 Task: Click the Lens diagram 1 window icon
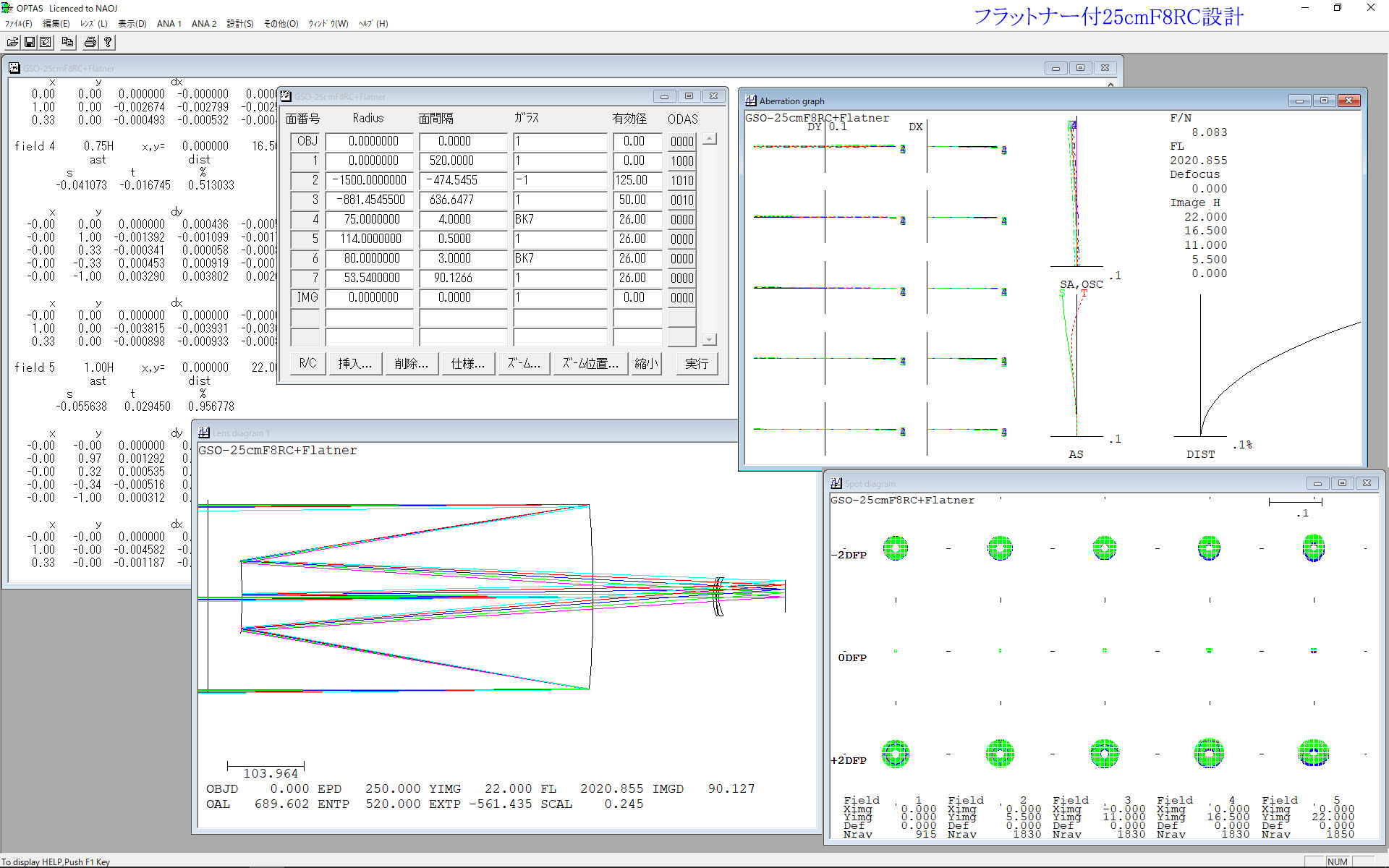204,433
